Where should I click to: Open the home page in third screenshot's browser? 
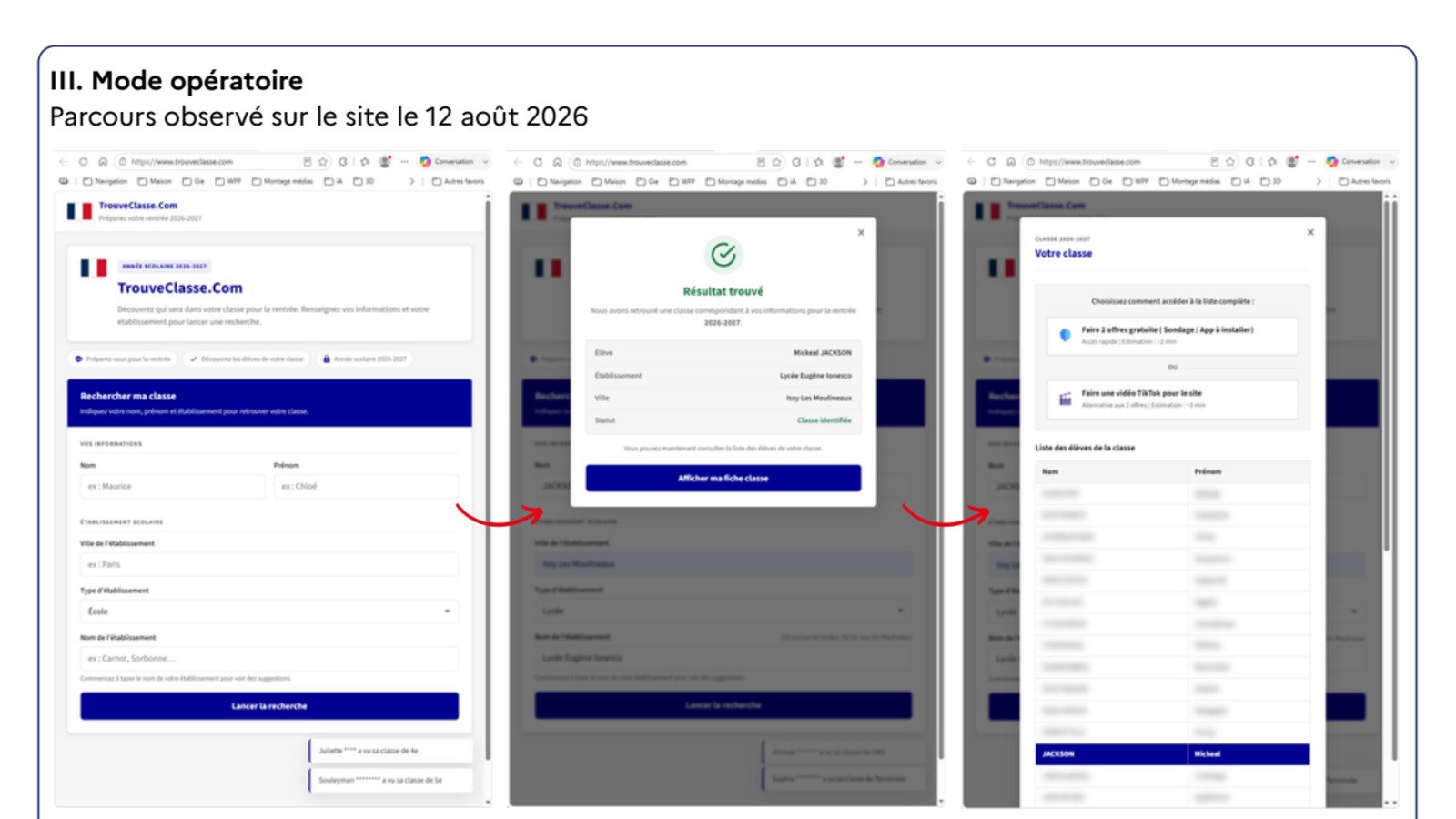[x=1011, y=162]
